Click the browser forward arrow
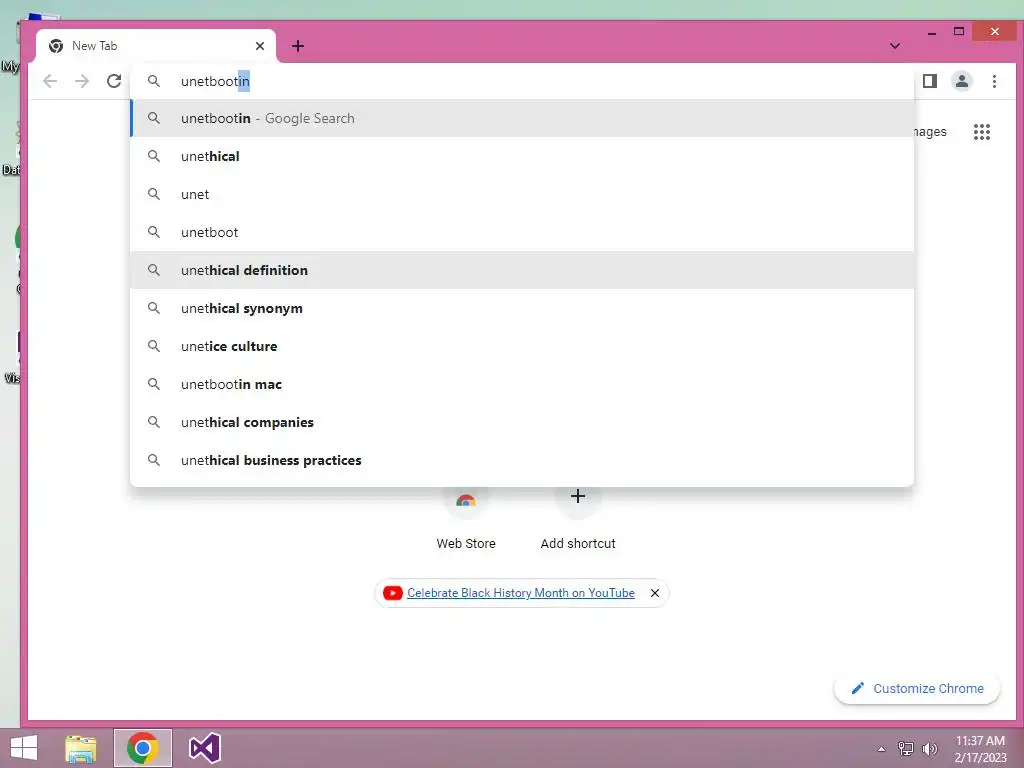This screenshot has width=1024, height=768. click(82, 81)
